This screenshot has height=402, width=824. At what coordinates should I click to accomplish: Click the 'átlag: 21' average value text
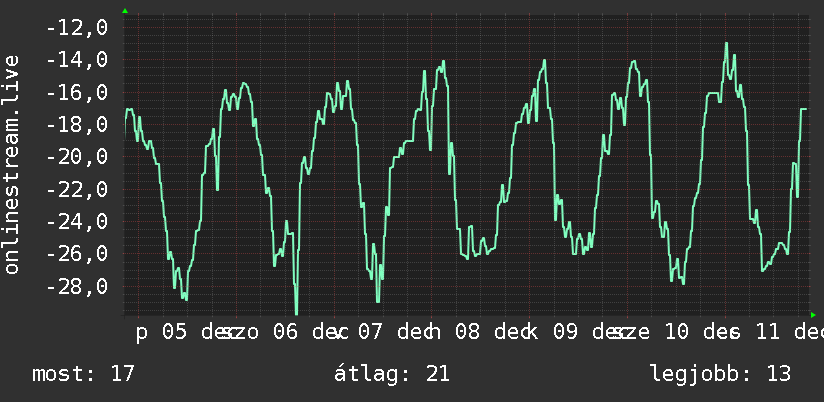392,374
